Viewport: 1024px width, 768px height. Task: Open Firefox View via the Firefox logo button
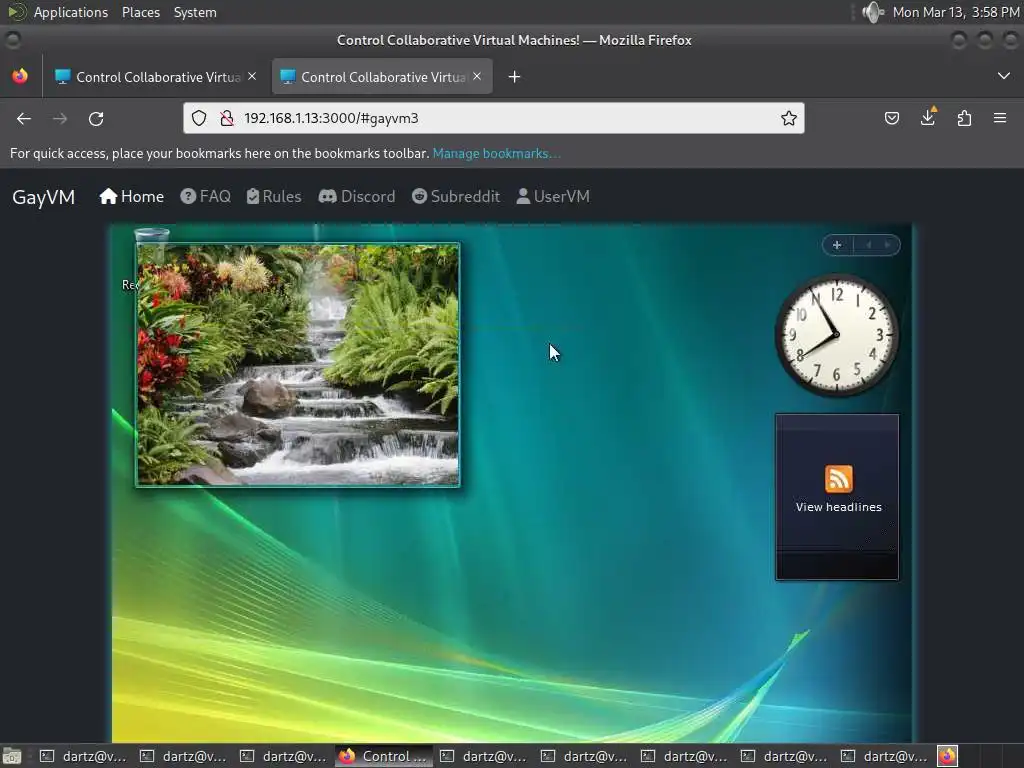pos(20,76)
